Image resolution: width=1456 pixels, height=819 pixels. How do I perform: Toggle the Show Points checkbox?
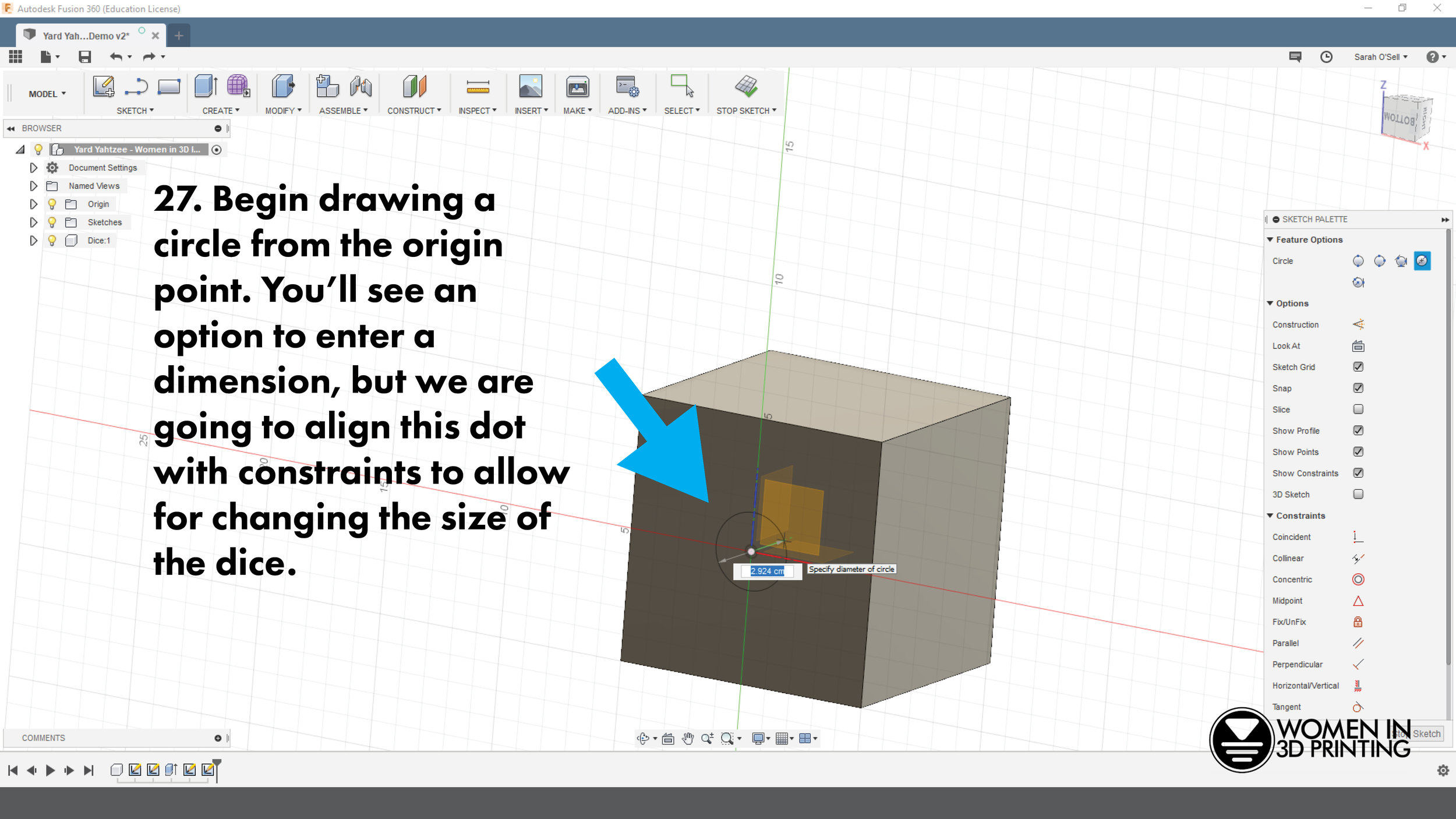coord(1358,452)
